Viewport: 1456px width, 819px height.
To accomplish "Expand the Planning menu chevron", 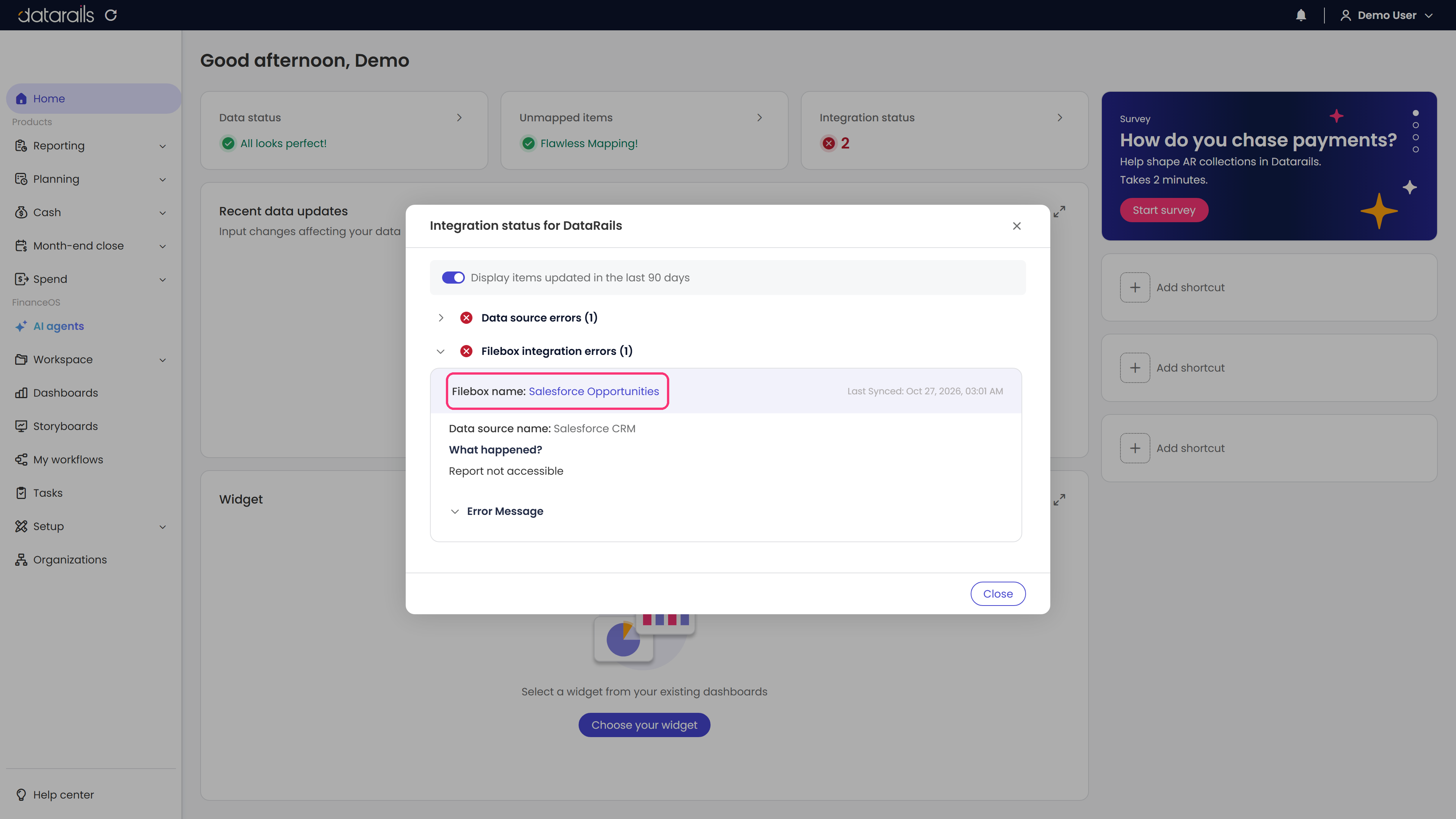I will pyautogui.click(x=163, y=180).
